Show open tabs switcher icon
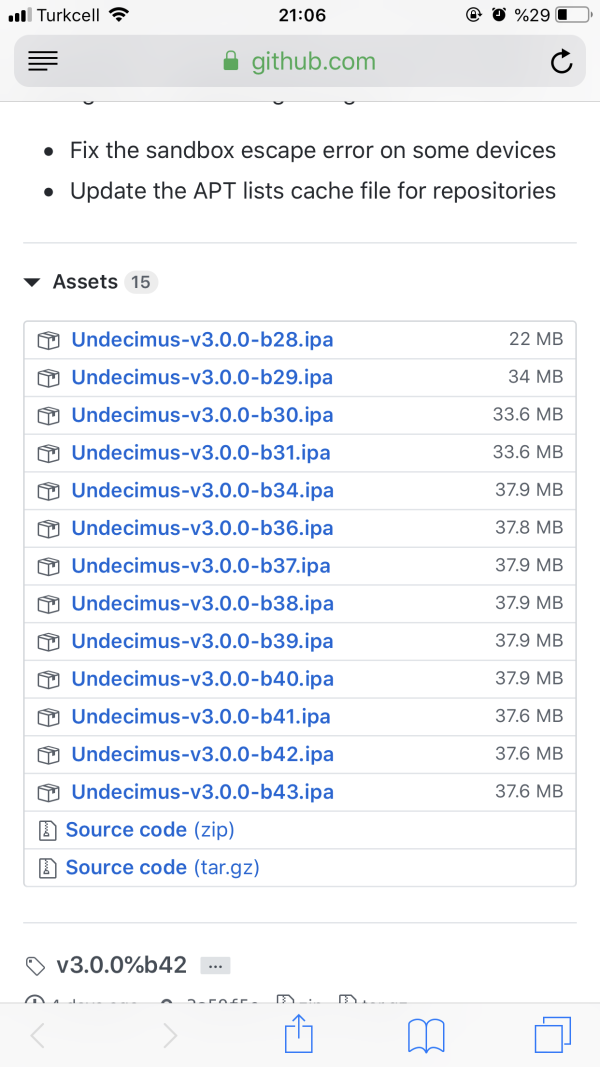The height and width of the screenshot is (1067, 600). tap(553, 1033)
